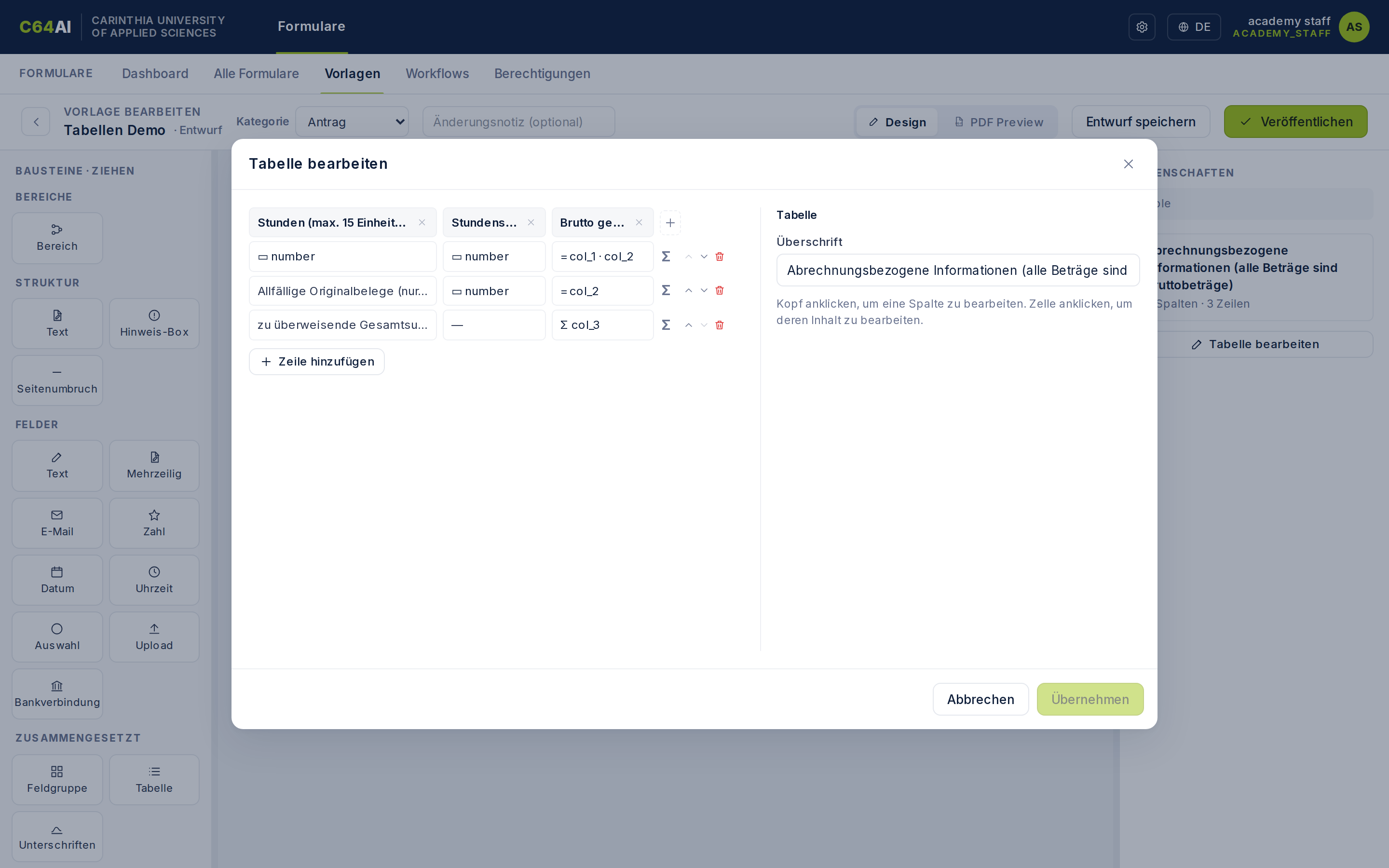The width and height of the screenshot is (1389, 868).
Task: Open the Workflows tab
Action: (x=437, y=73)
